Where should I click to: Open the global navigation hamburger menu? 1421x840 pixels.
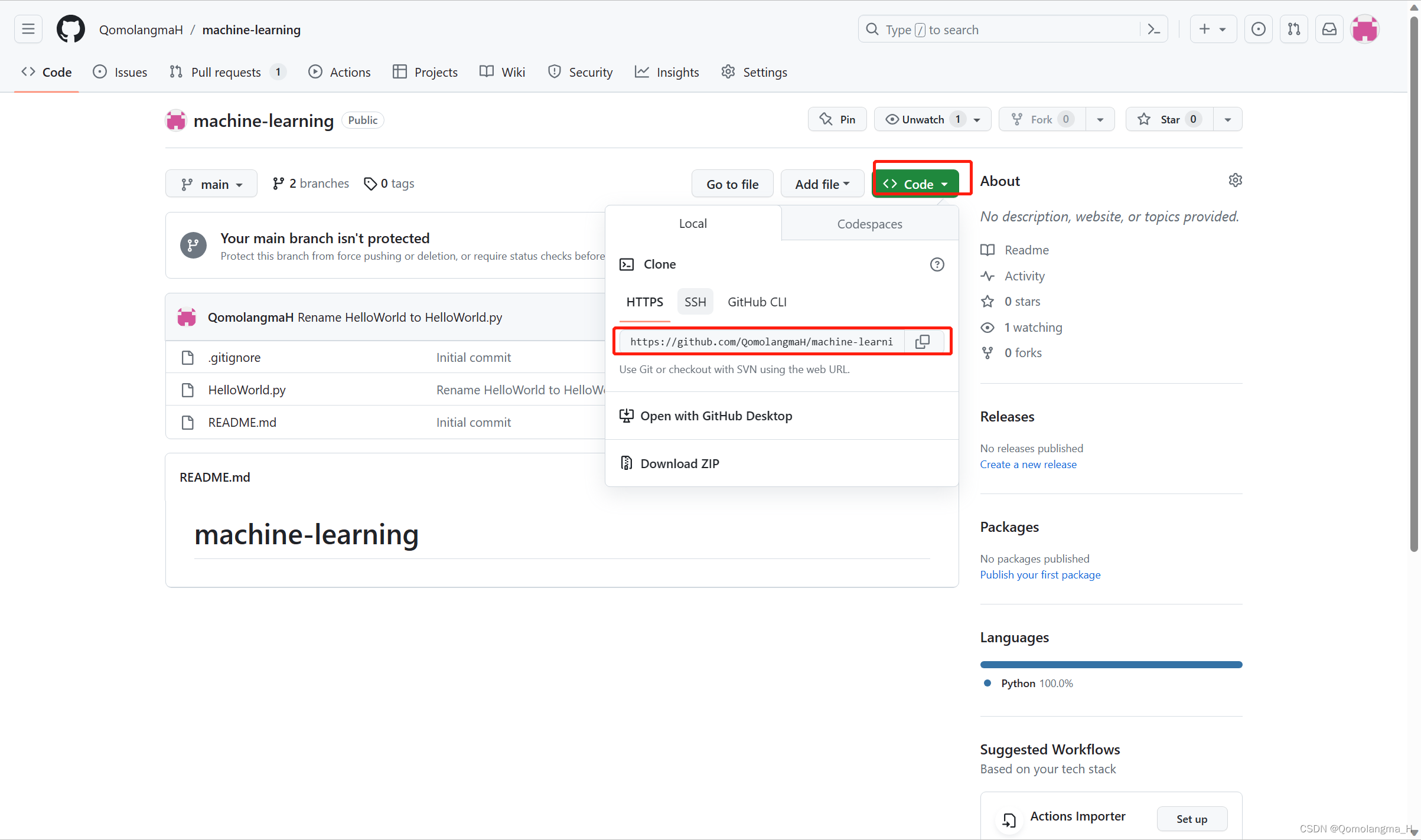[x=28, y=29]
